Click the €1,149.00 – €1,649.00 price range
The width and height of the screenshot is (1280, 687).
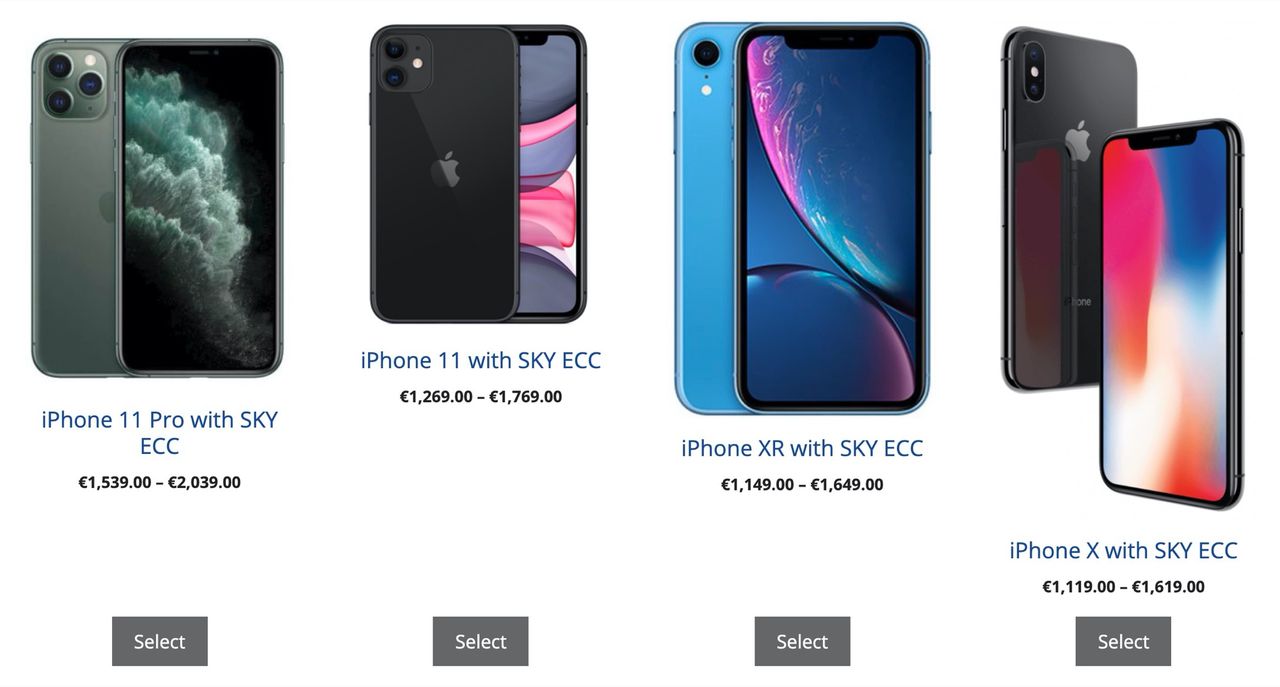point(802,484)
